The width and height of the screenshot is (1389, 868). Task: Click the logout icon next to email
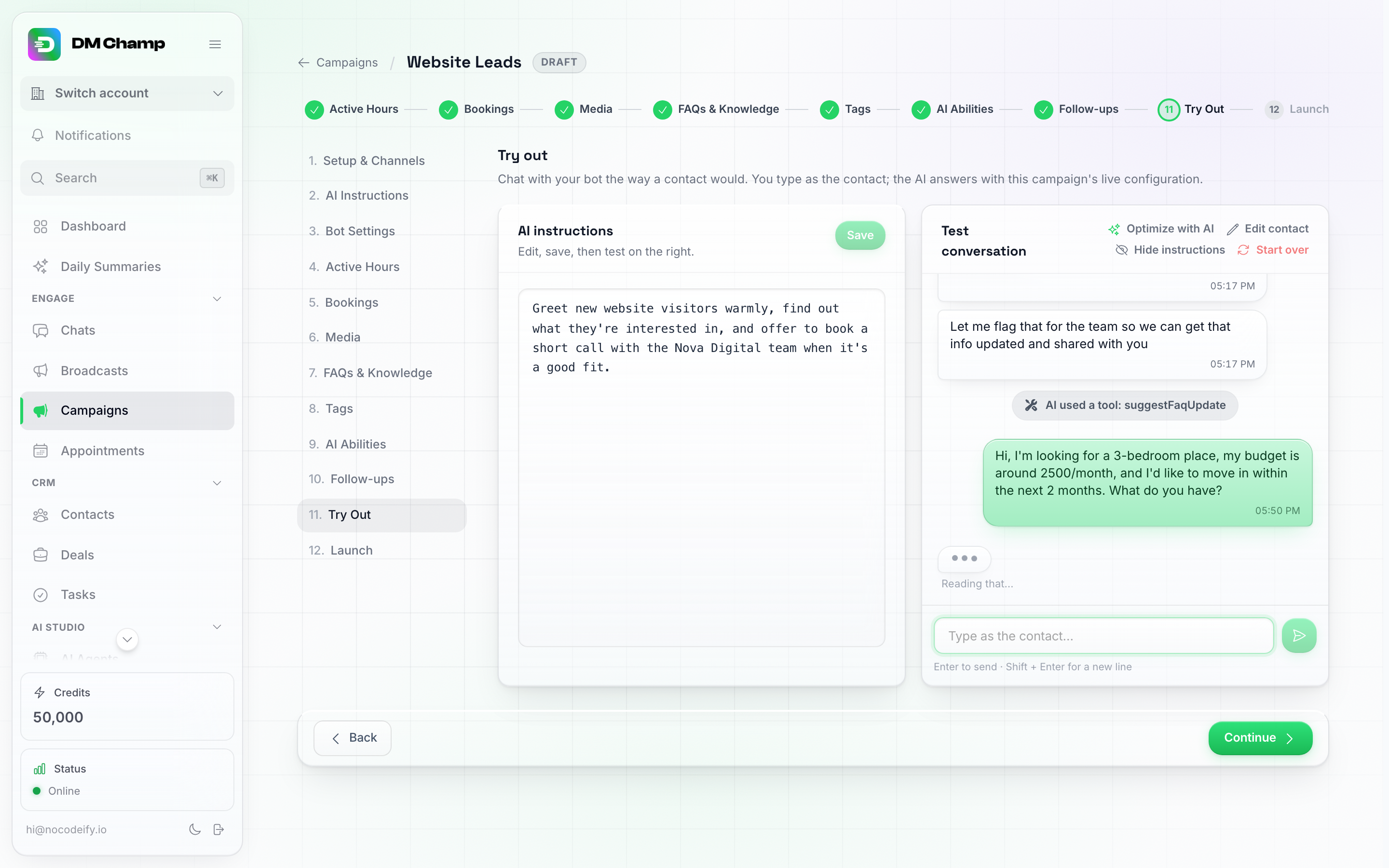pyautogui.click(x=218, y=829)
